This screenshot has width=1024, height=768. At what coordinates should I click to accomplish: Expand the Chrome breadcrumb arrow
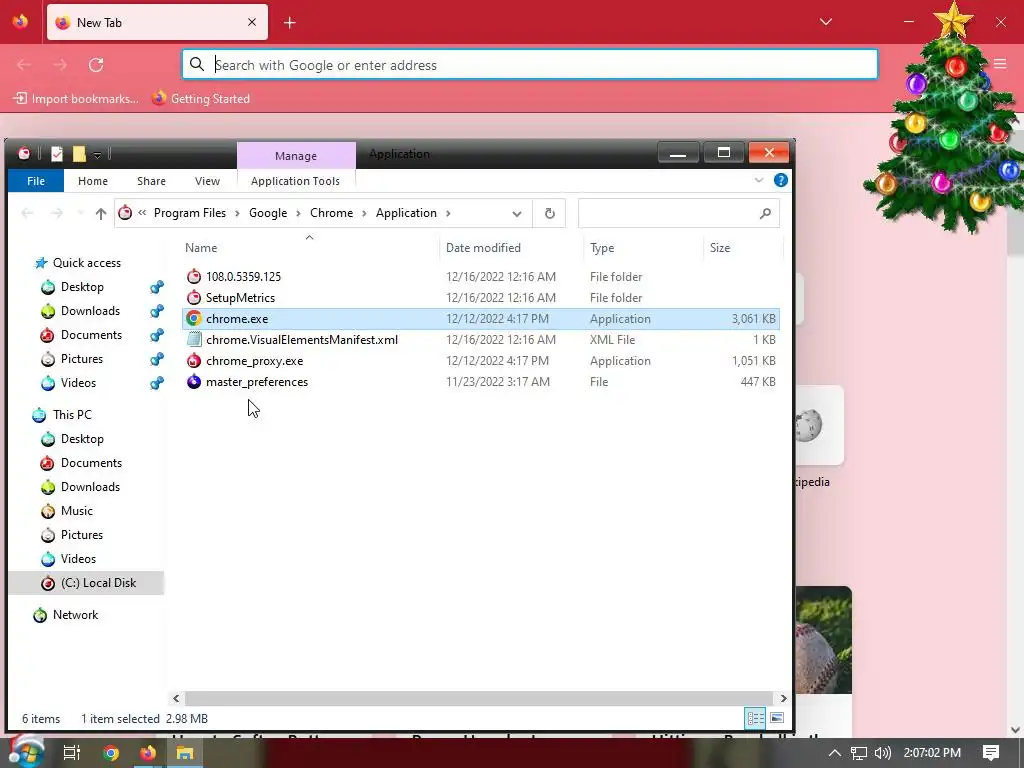364,214
